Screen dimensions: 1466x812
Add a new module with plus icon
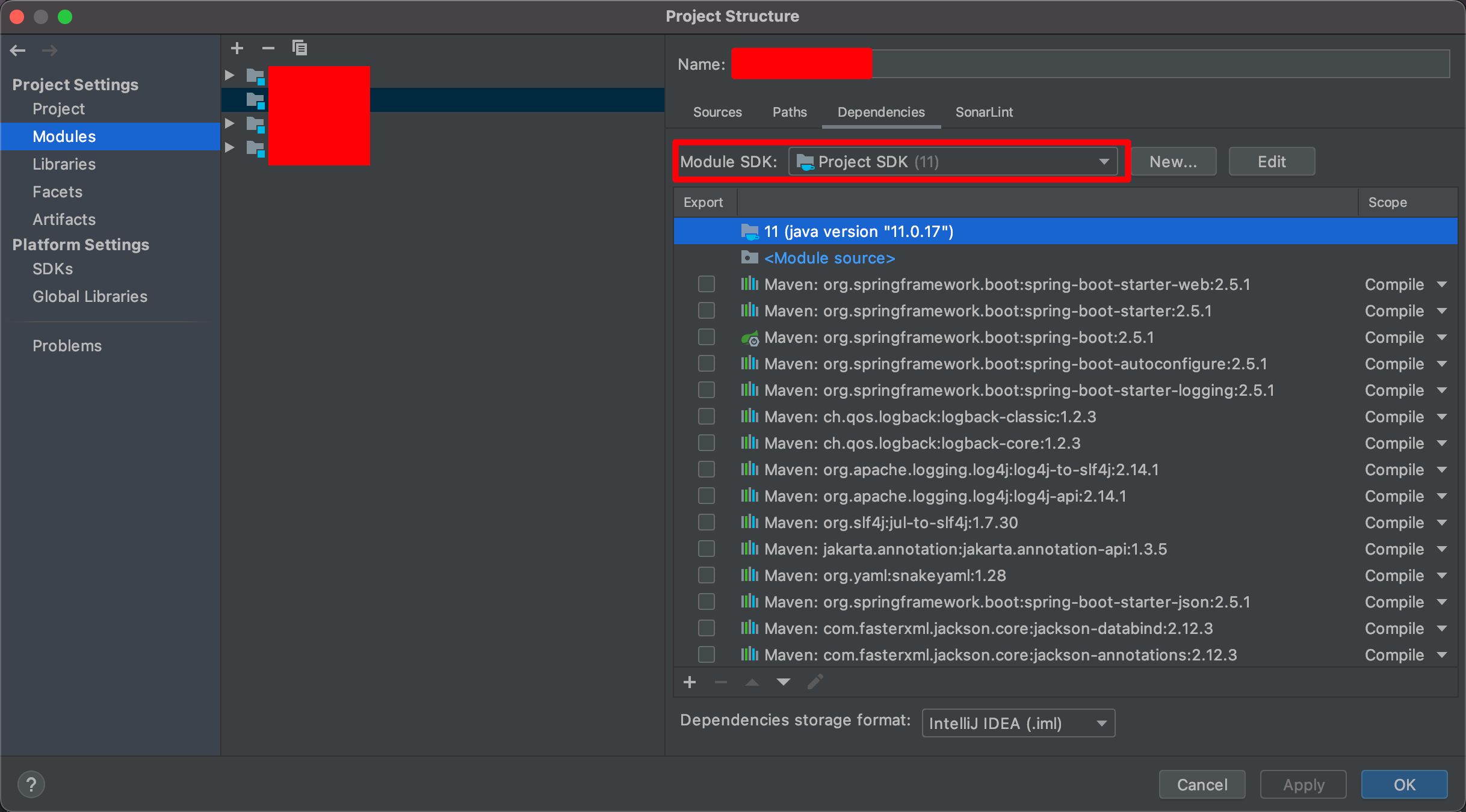(237, 48)
